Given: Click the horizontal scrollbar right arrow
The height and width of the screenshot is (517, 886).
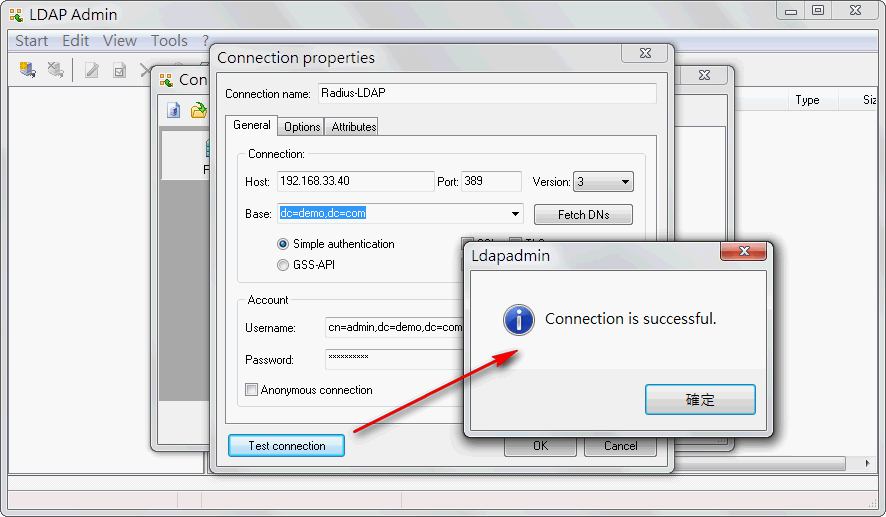Looking at the screenshot, I should point(867,463).
